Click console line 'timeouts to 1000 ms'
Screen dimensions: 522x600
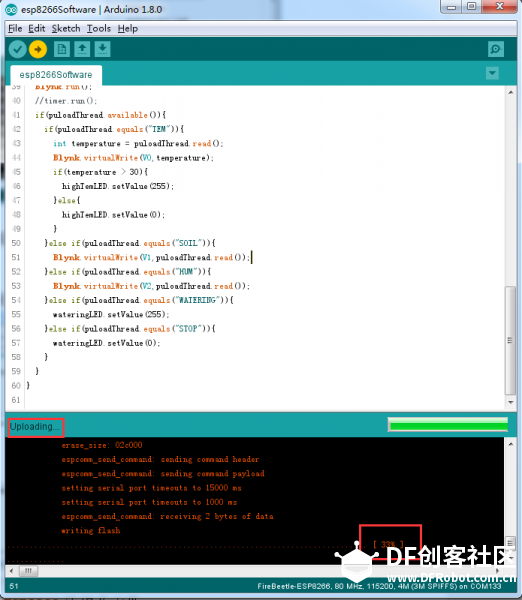149,502
